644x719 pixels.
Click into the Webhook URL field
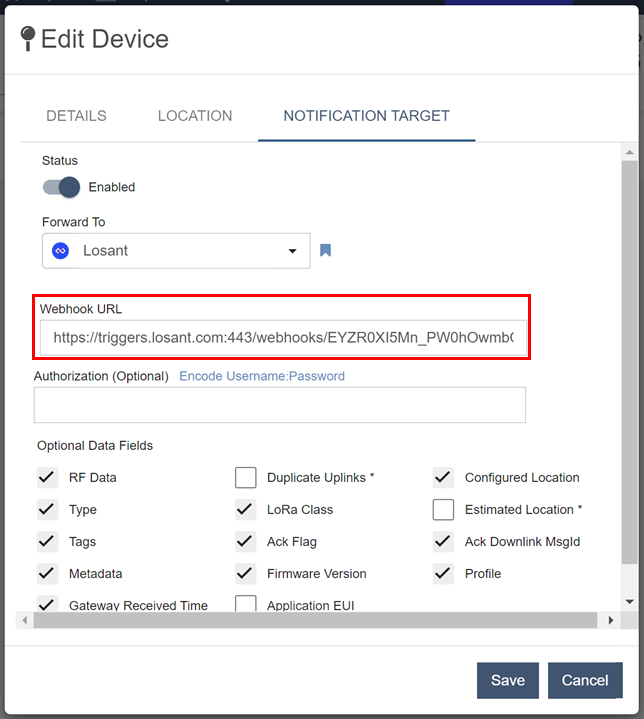tap(283, 338)
